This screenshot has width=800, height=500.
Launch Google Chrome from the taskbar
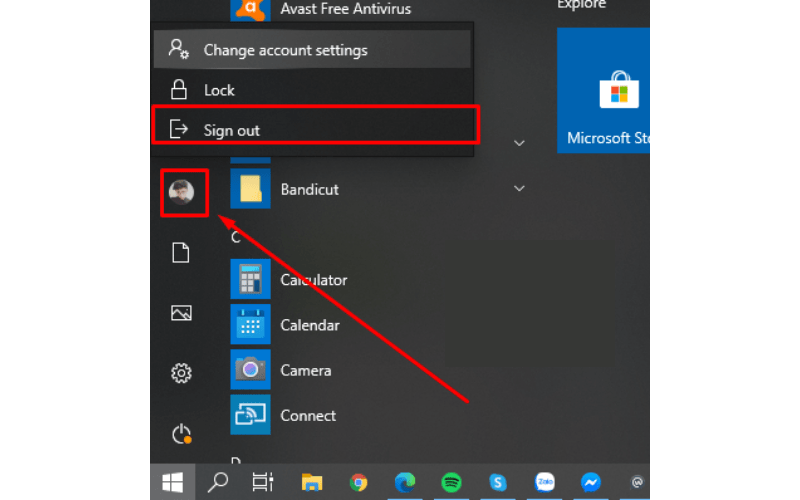pyautogui.click(x=358, y=482)
